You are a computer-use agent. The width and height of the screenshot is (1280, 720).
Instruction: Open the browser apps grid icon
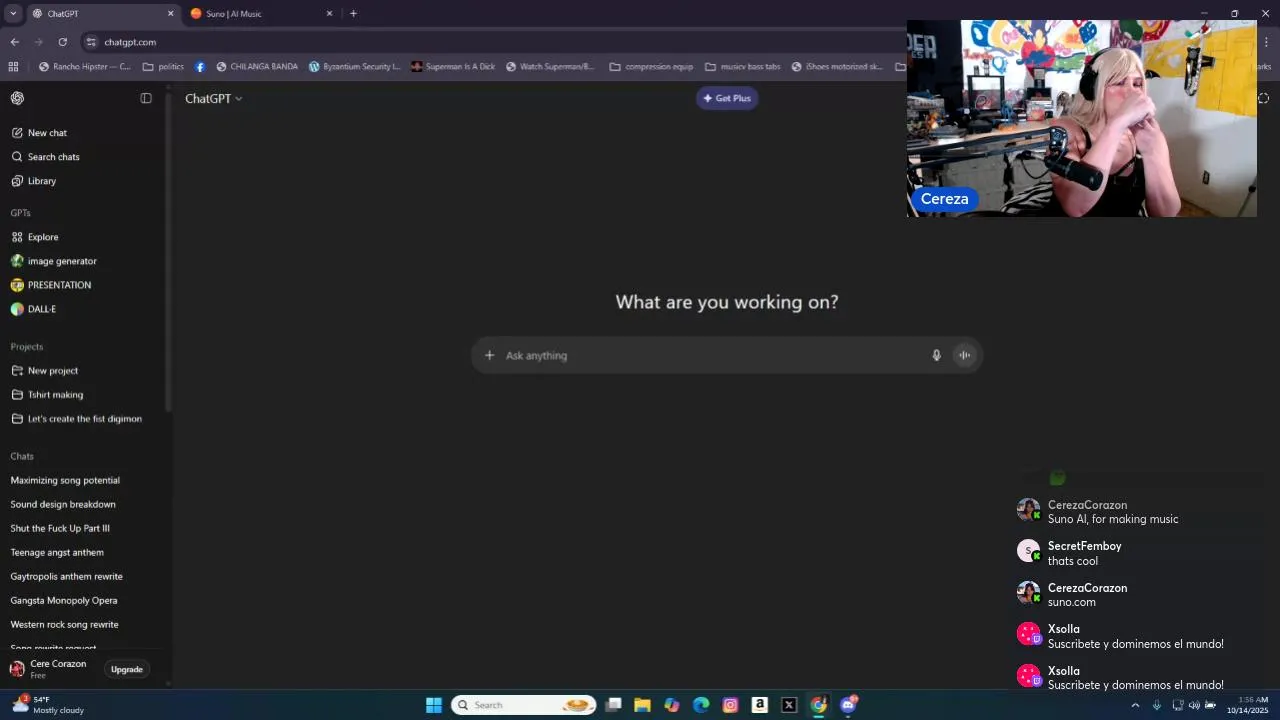click(x=13, y=67)
